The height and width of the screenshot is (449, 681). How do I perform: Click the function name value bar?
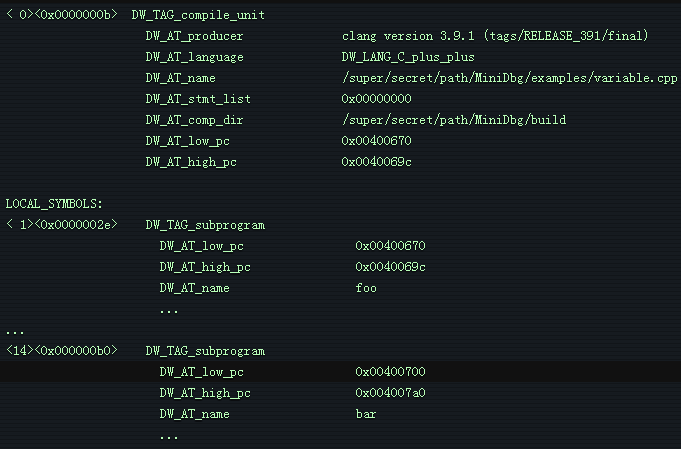pos(366,413)
